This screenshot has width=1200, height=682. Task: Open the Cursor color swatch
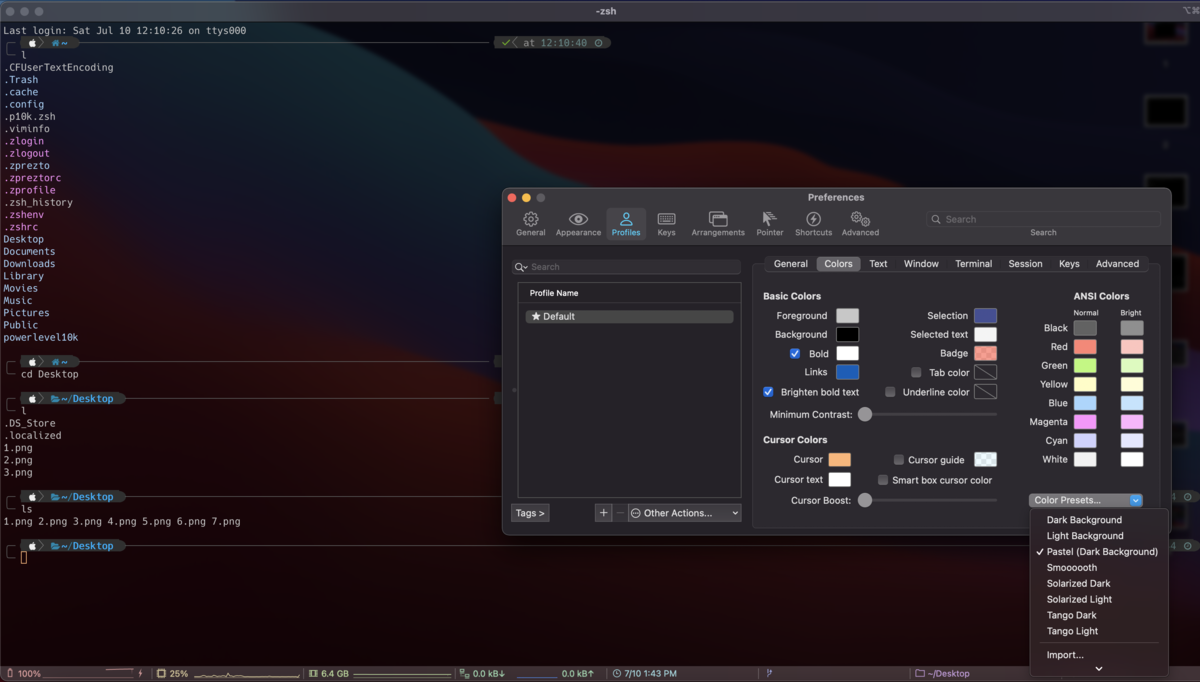[x=839, y=460]
